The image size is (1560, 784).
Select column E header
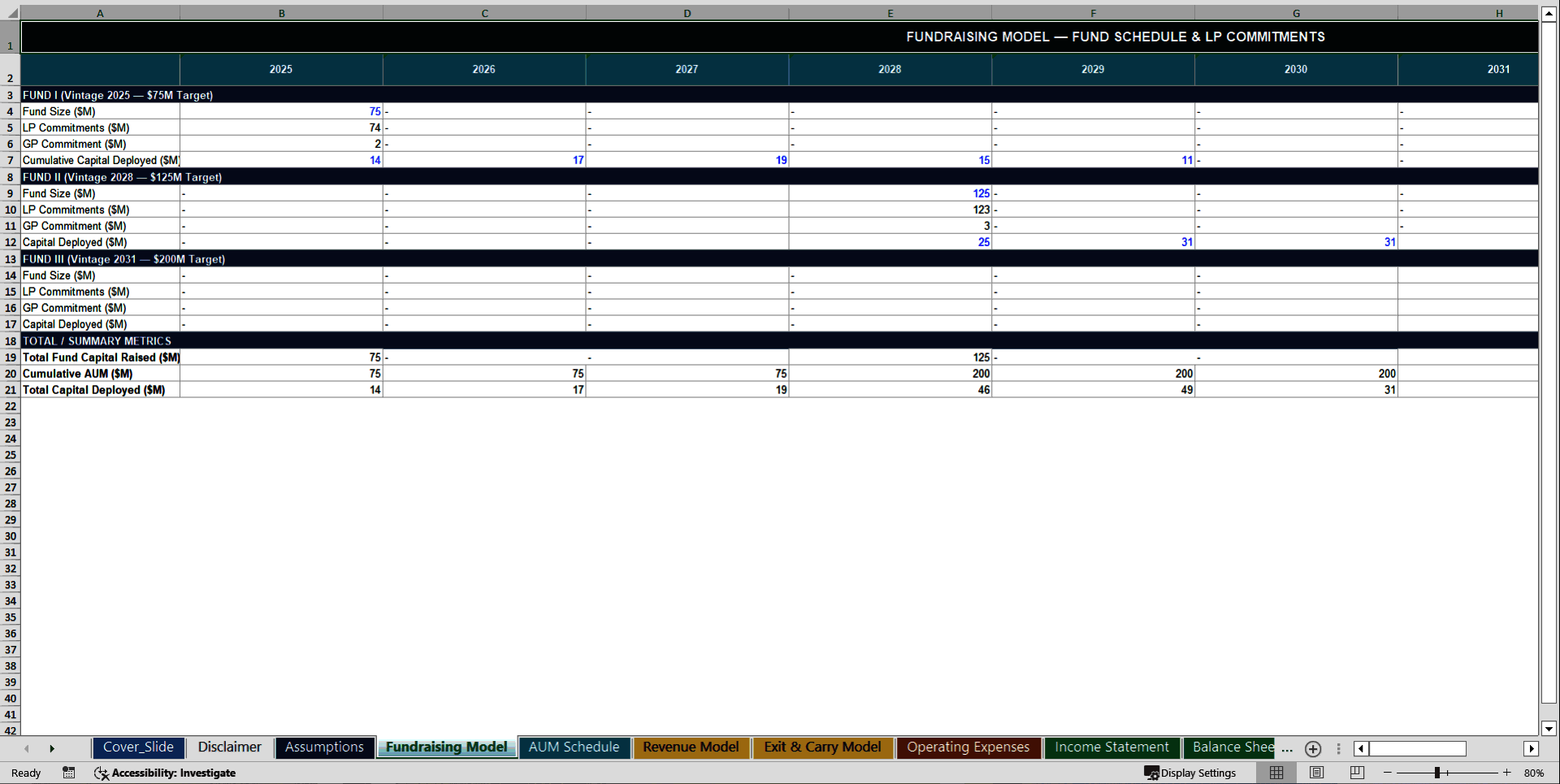pyautogui.click(x=890, y=12)
